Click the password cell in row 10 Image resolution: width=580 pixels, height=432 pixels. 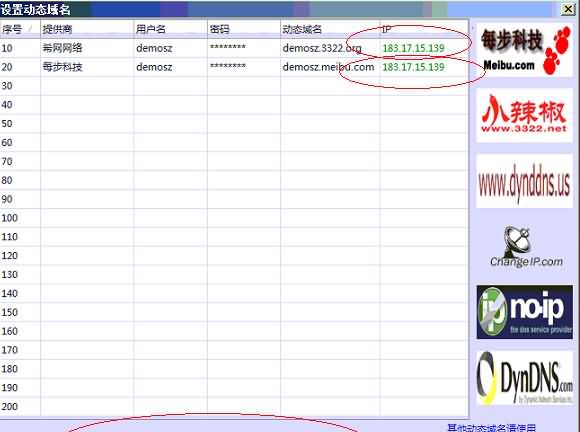tap(244, 48)
